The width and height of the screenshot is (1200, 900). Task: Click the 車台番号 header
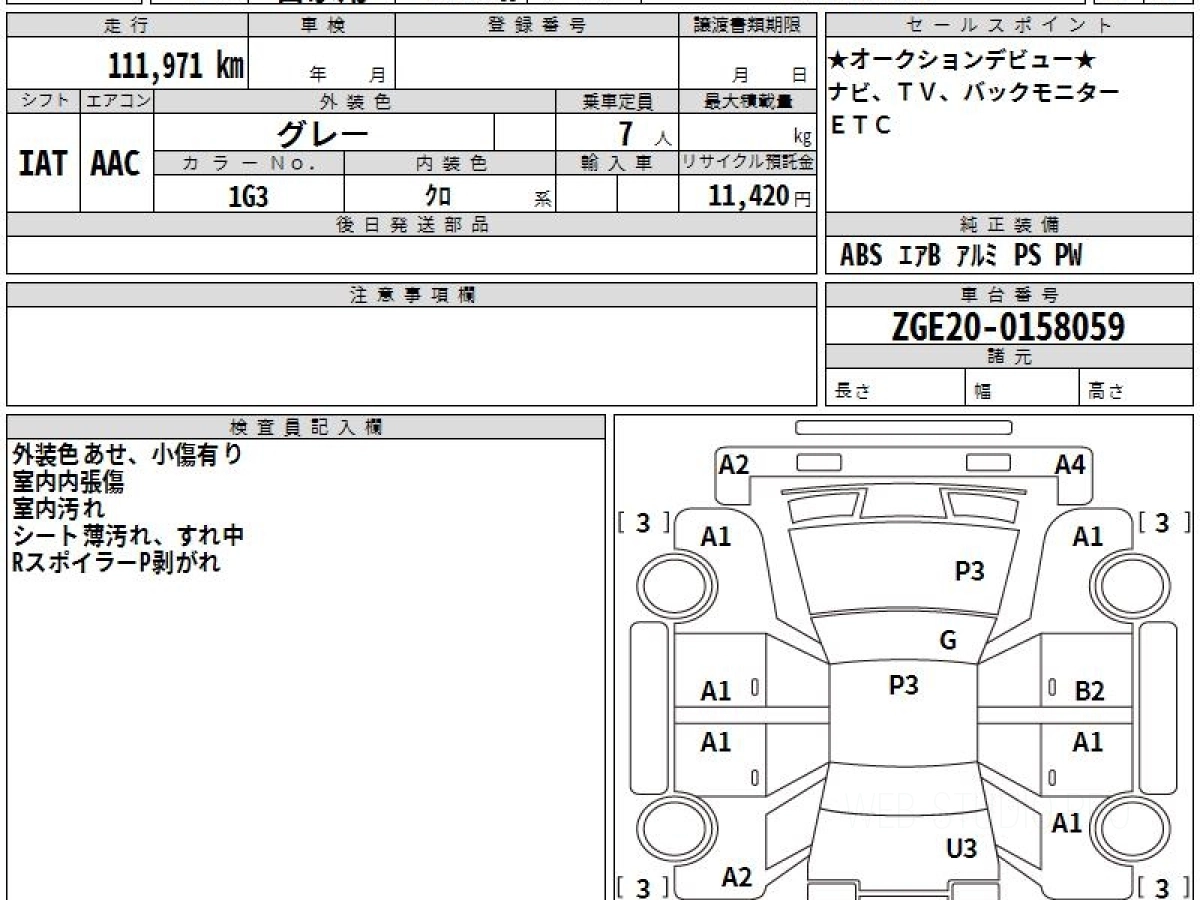(1010, 295)
